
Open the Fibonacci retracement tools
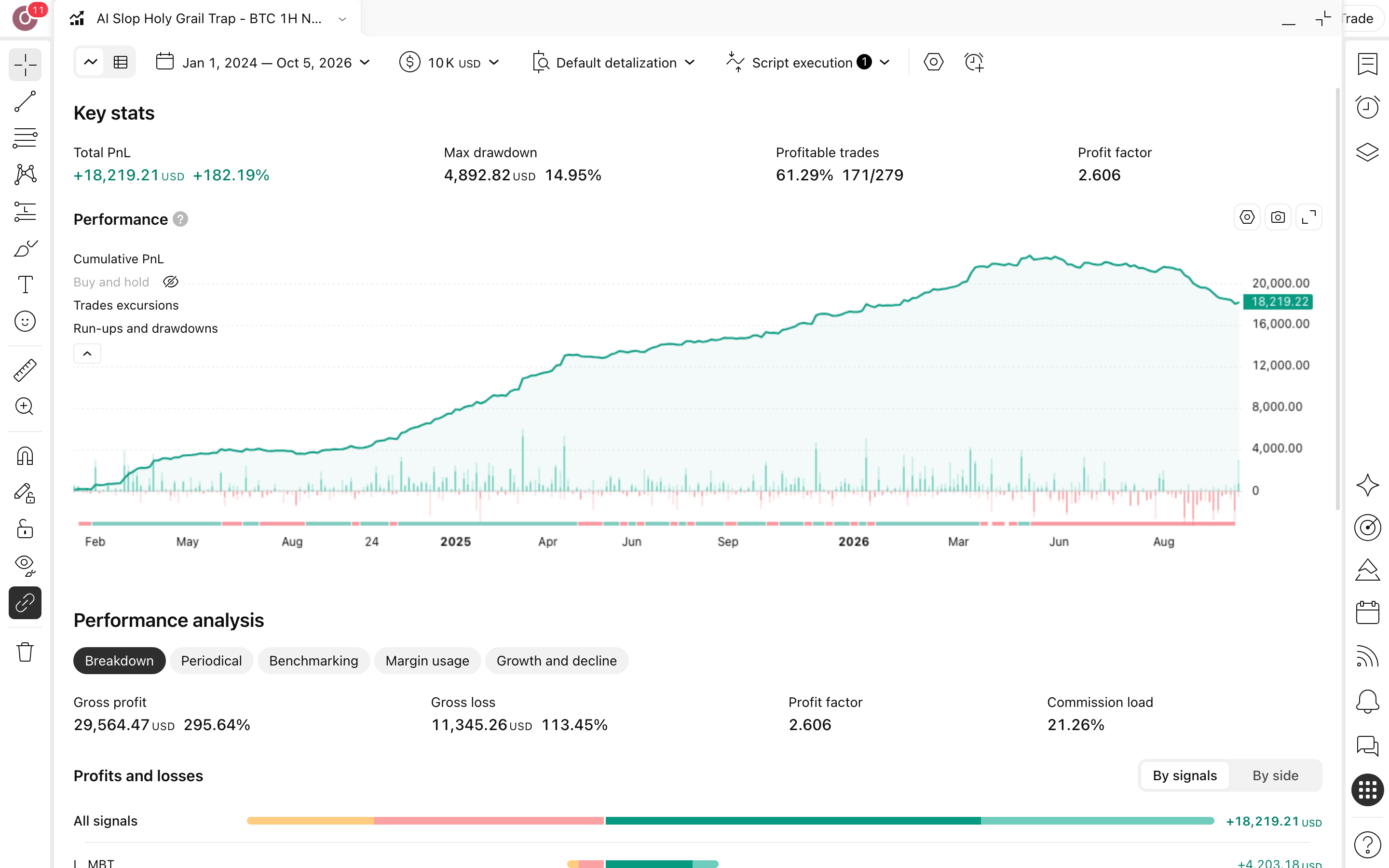coord(25,138)
